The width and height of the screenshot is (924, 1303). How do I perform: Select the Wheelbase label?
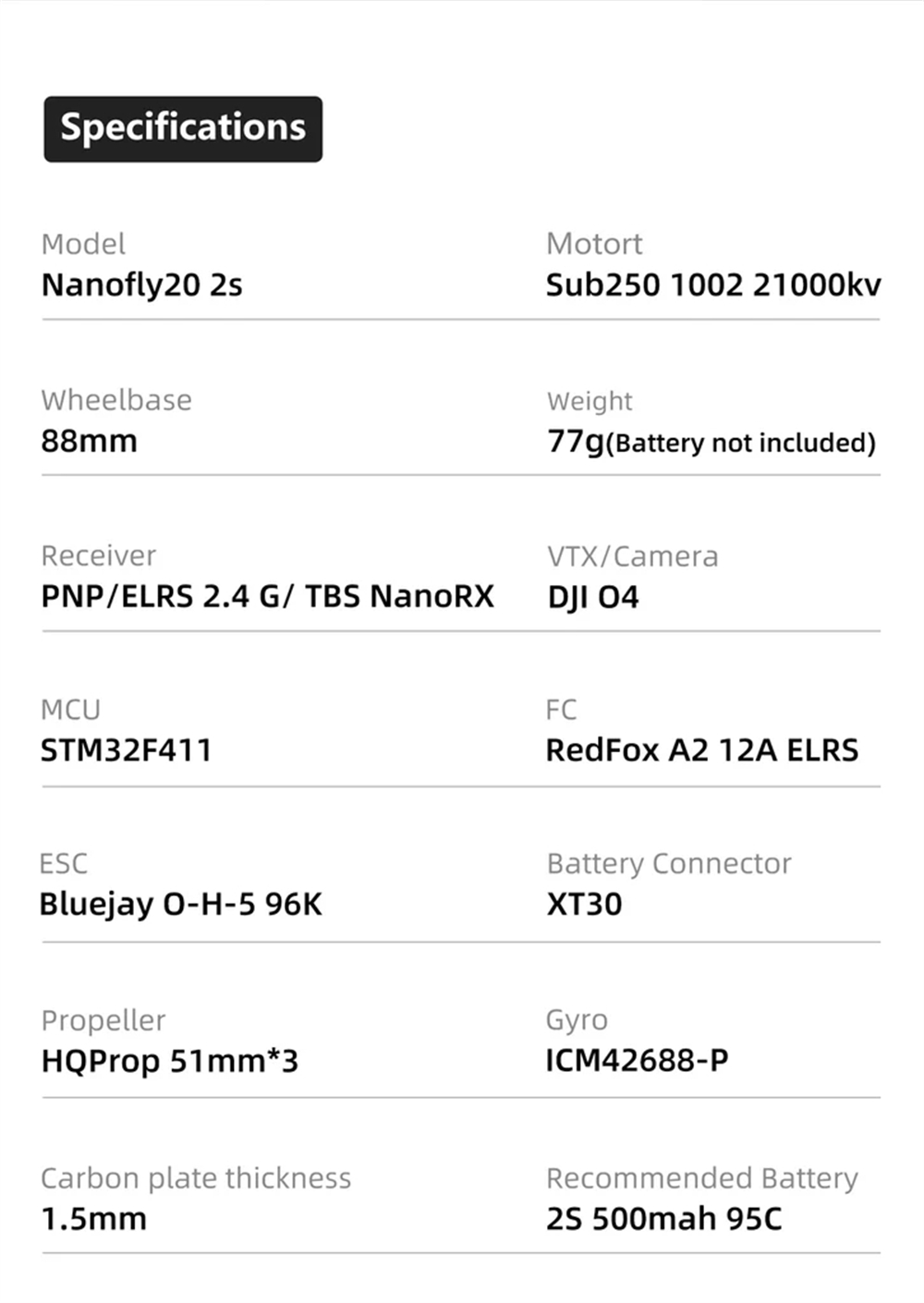pos(116,400)
